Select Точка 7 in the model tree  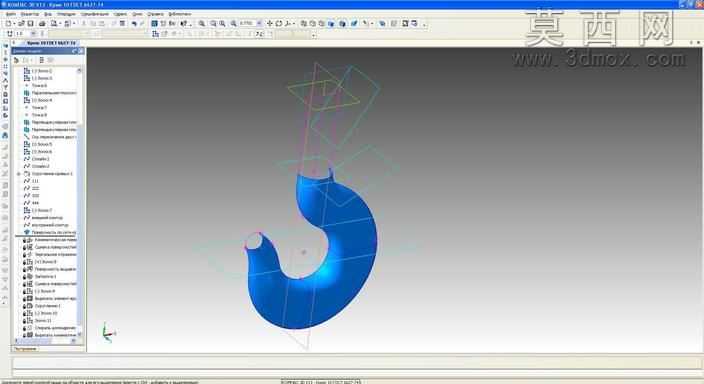(39, 108)
